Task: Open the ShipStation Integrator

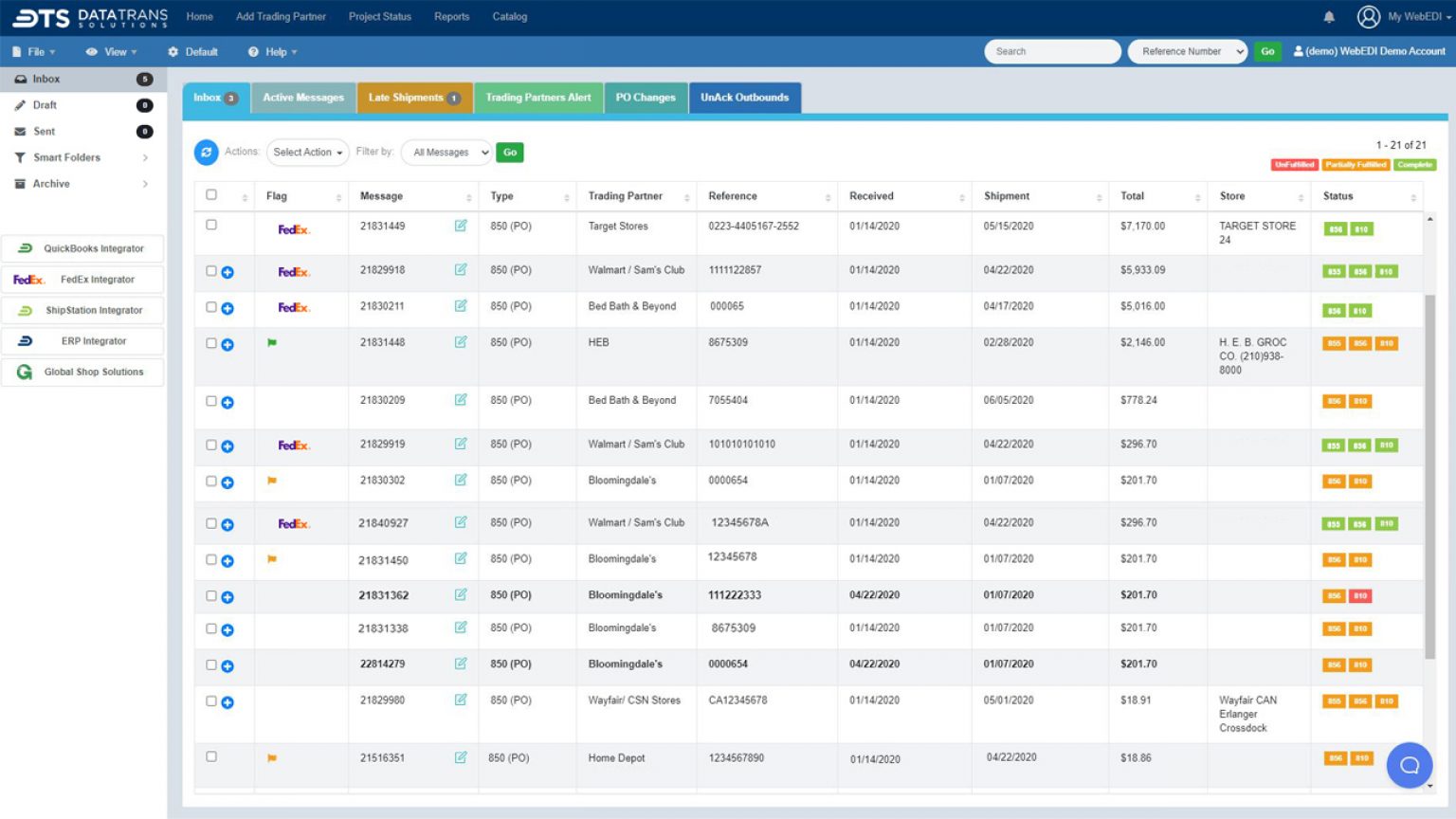Action: coord(82,310)
